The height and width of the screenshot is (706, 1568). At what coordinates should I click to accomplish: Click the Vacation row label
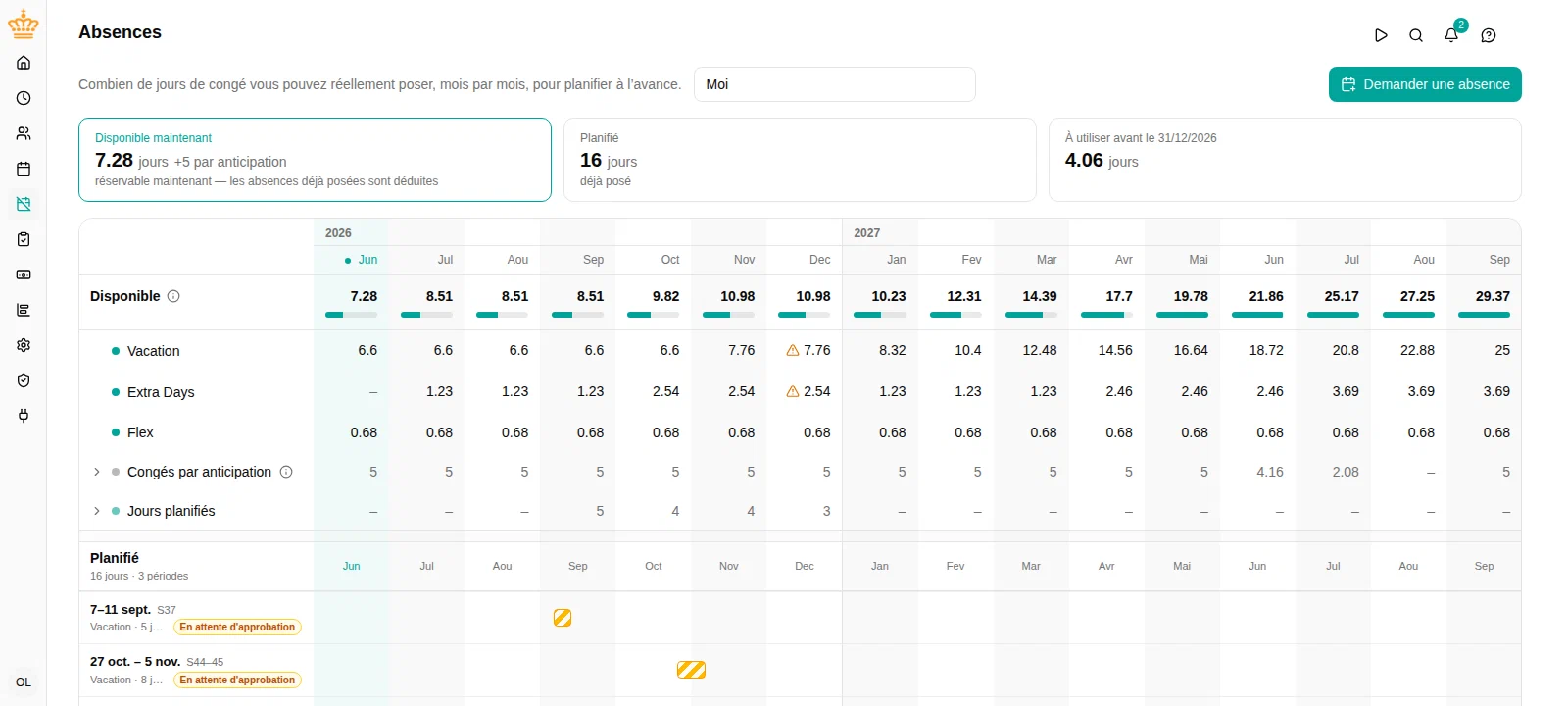[x=153, y=351]
